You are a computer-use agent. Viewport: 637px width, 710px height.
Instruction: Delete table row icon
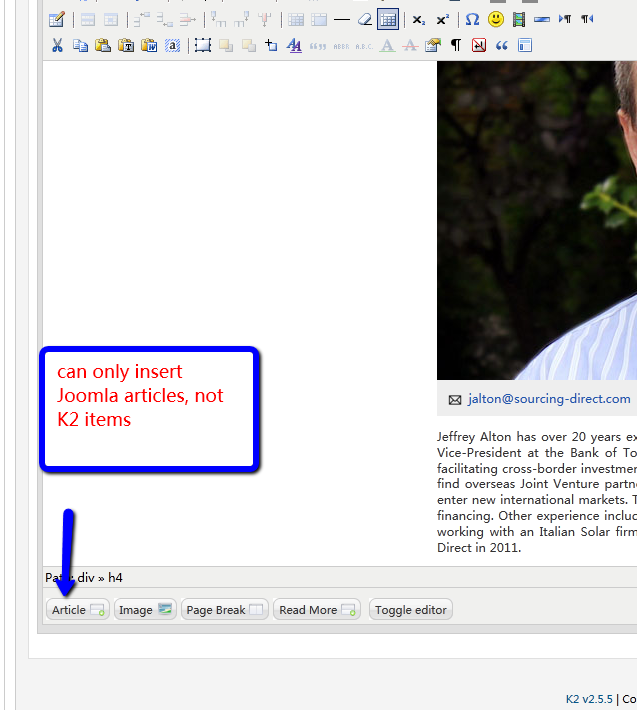pyautogui.click(x=187, y=19)
